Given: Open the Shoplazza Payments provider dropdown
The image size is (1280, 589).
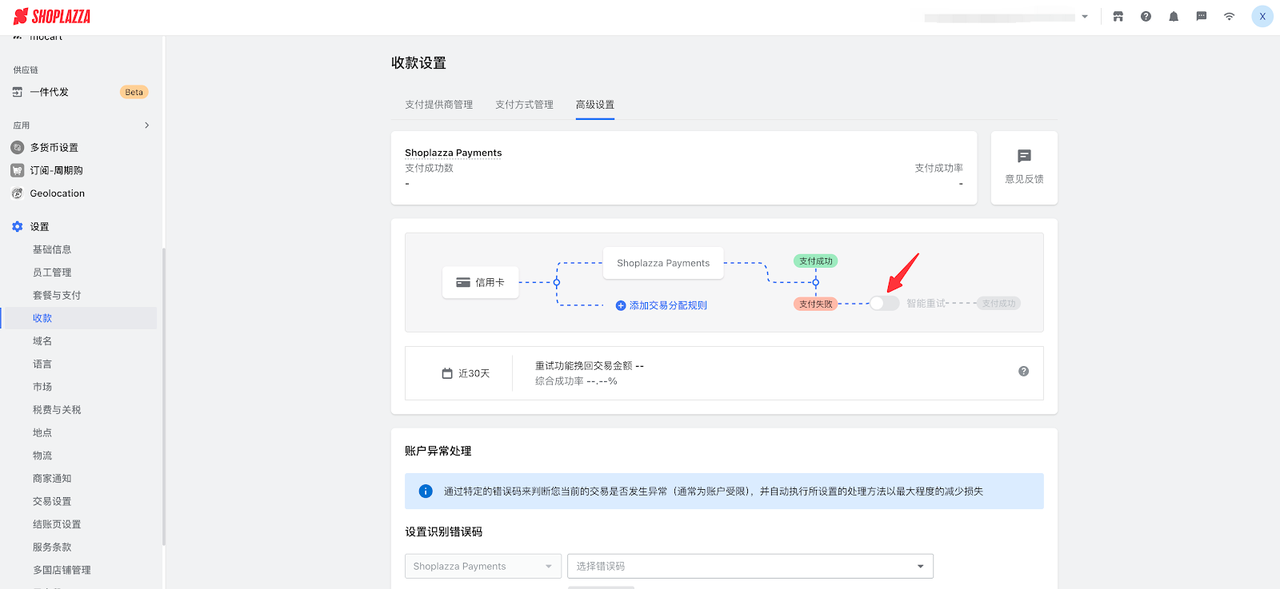Looking at the screenshot, I should (482, 565).
